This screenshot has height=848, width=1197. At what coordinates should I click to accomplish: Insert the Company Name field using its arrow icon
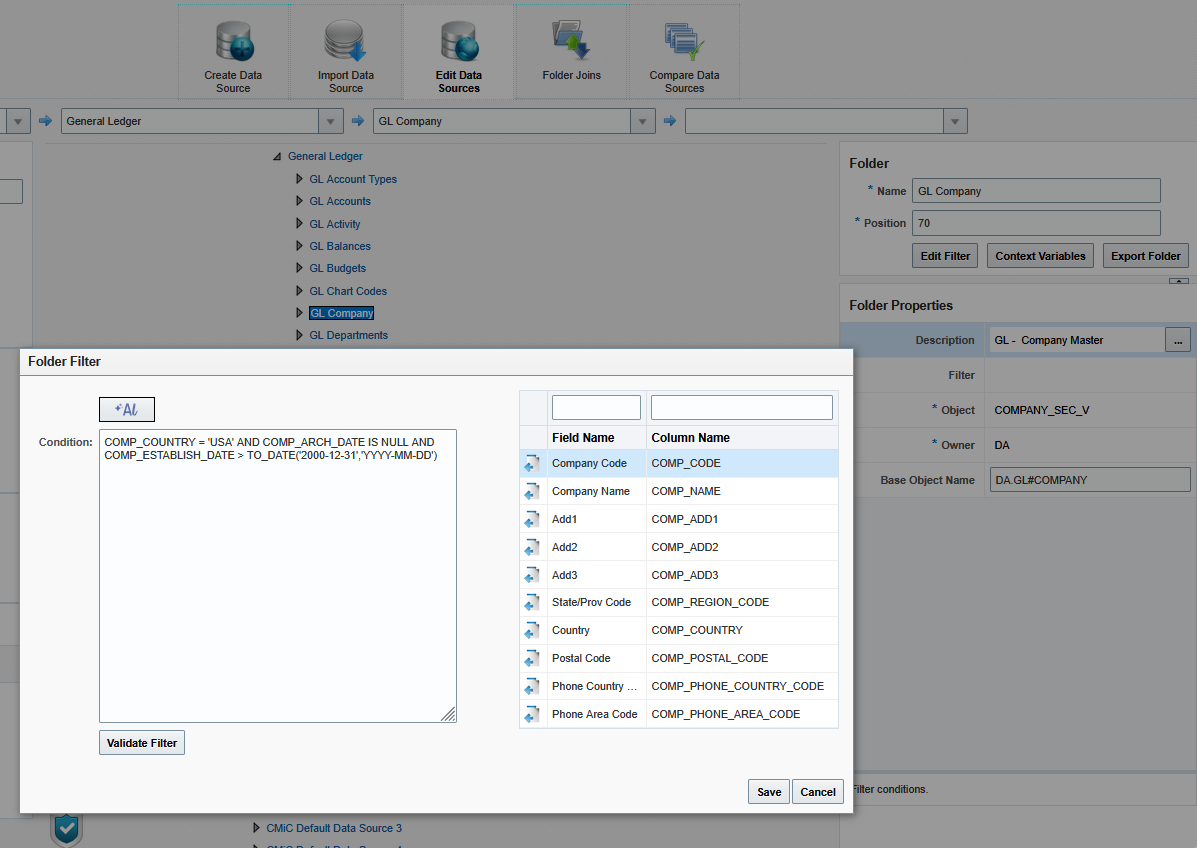tap(532, 492)
